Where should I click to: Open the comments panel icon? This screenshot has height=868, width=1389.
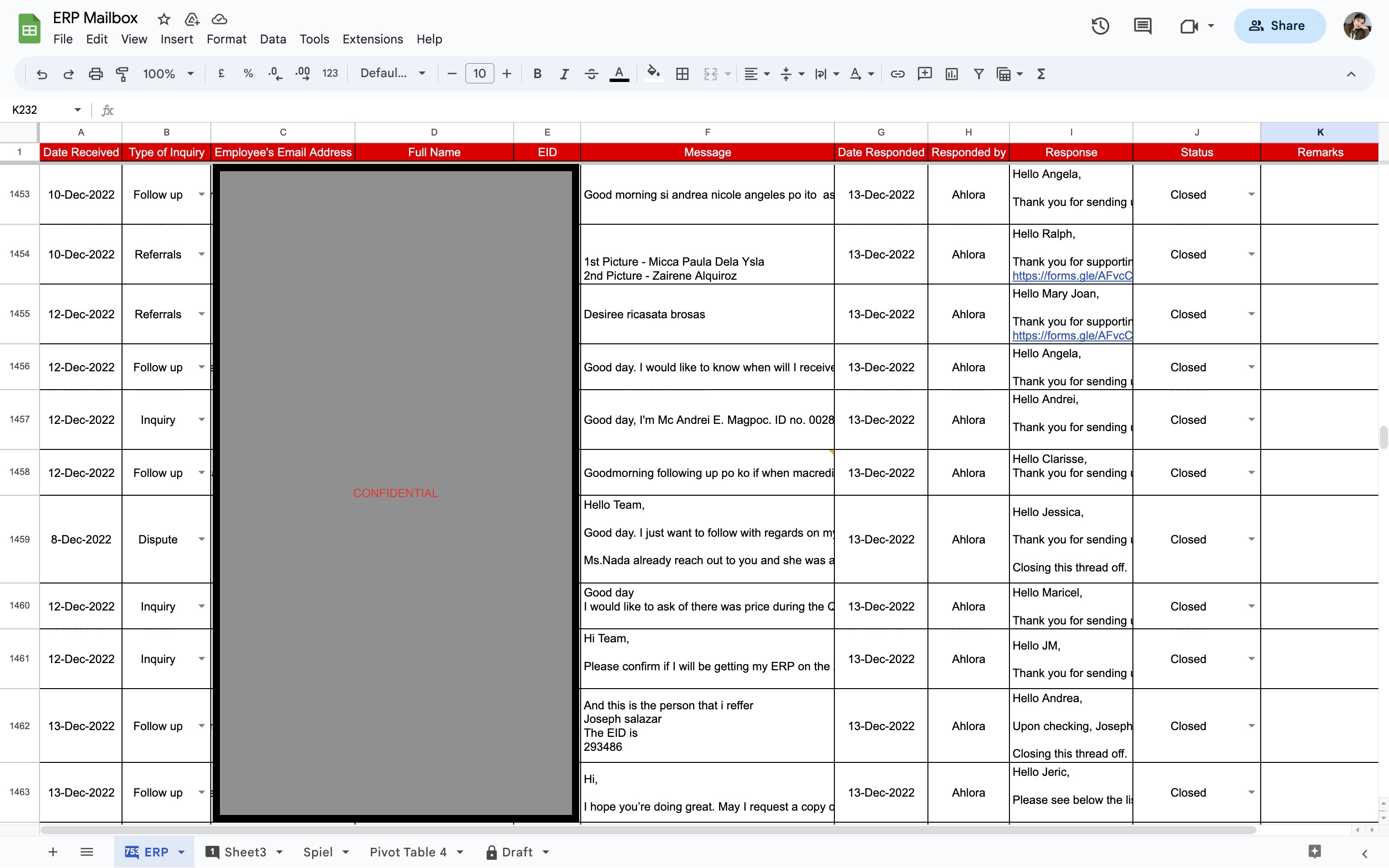(x=1142, y=27)
